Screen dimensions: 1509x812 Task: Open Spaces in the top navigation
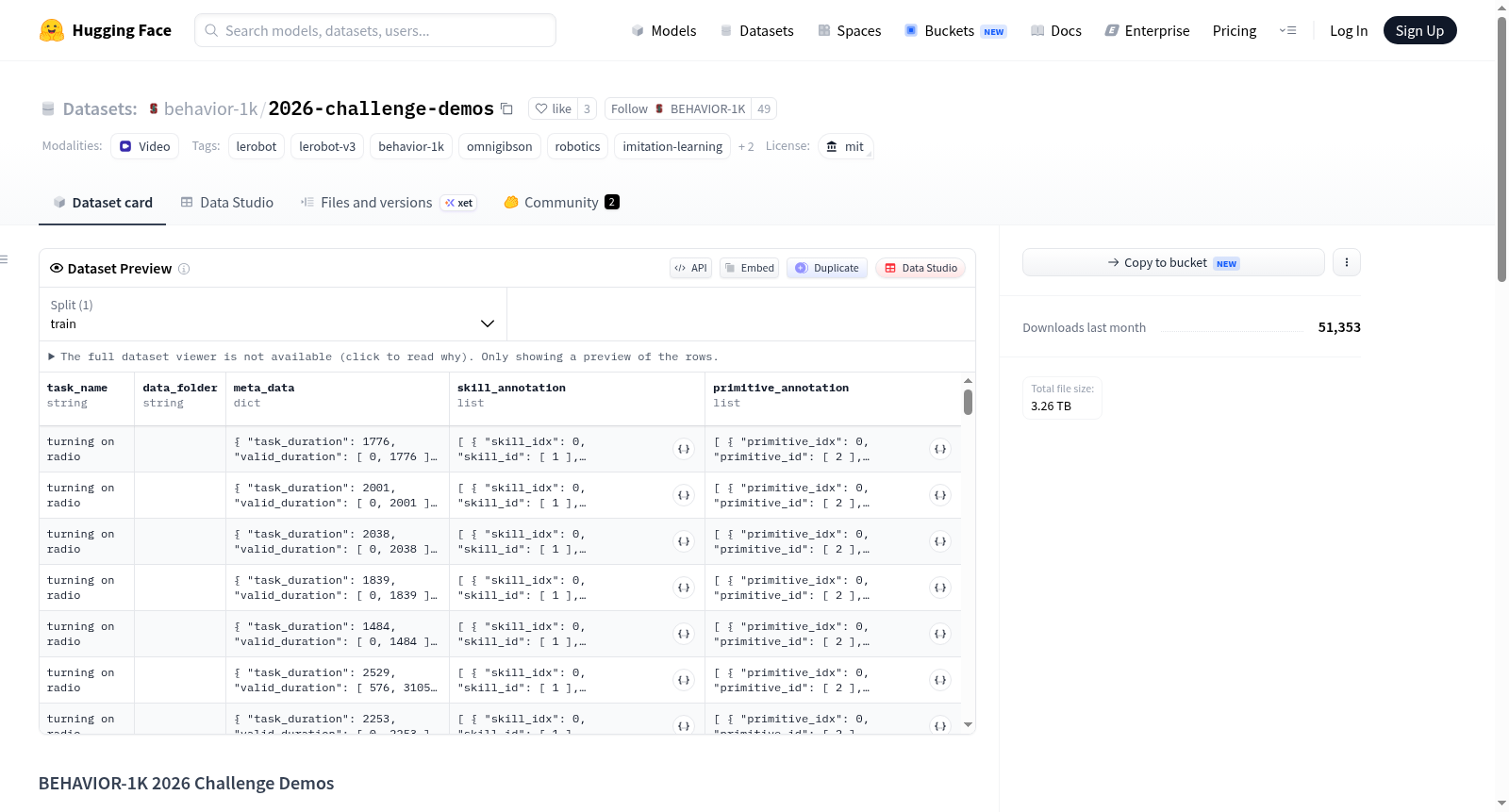click(x=850, y=30)
